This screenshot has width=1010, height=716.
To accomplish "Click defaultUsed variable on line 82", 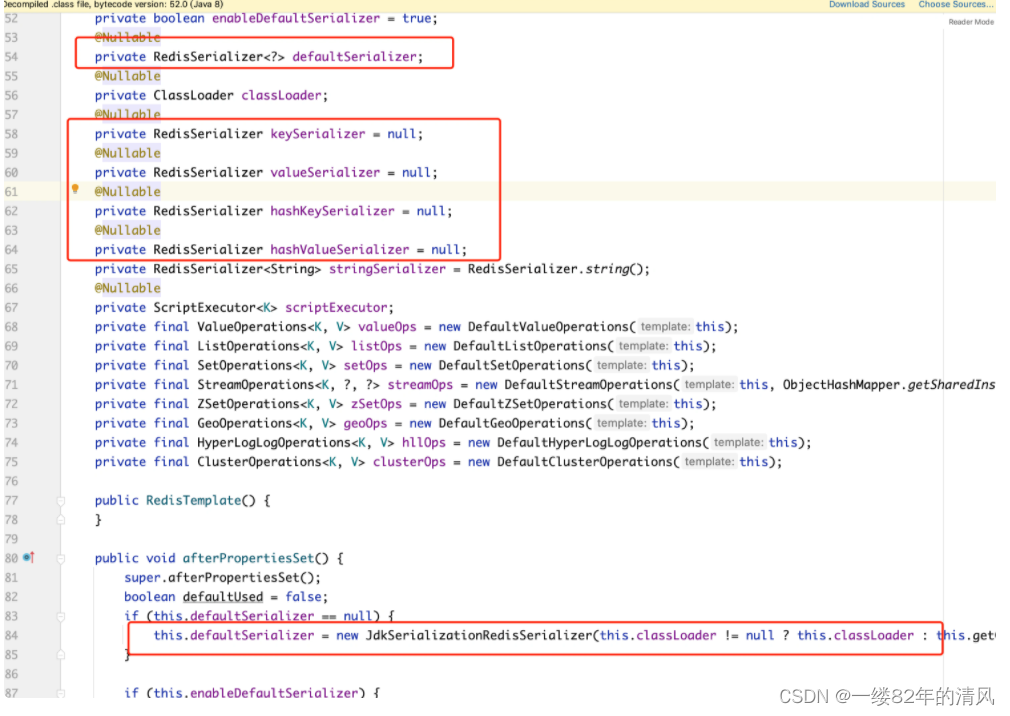I will [x=223, y=597].
